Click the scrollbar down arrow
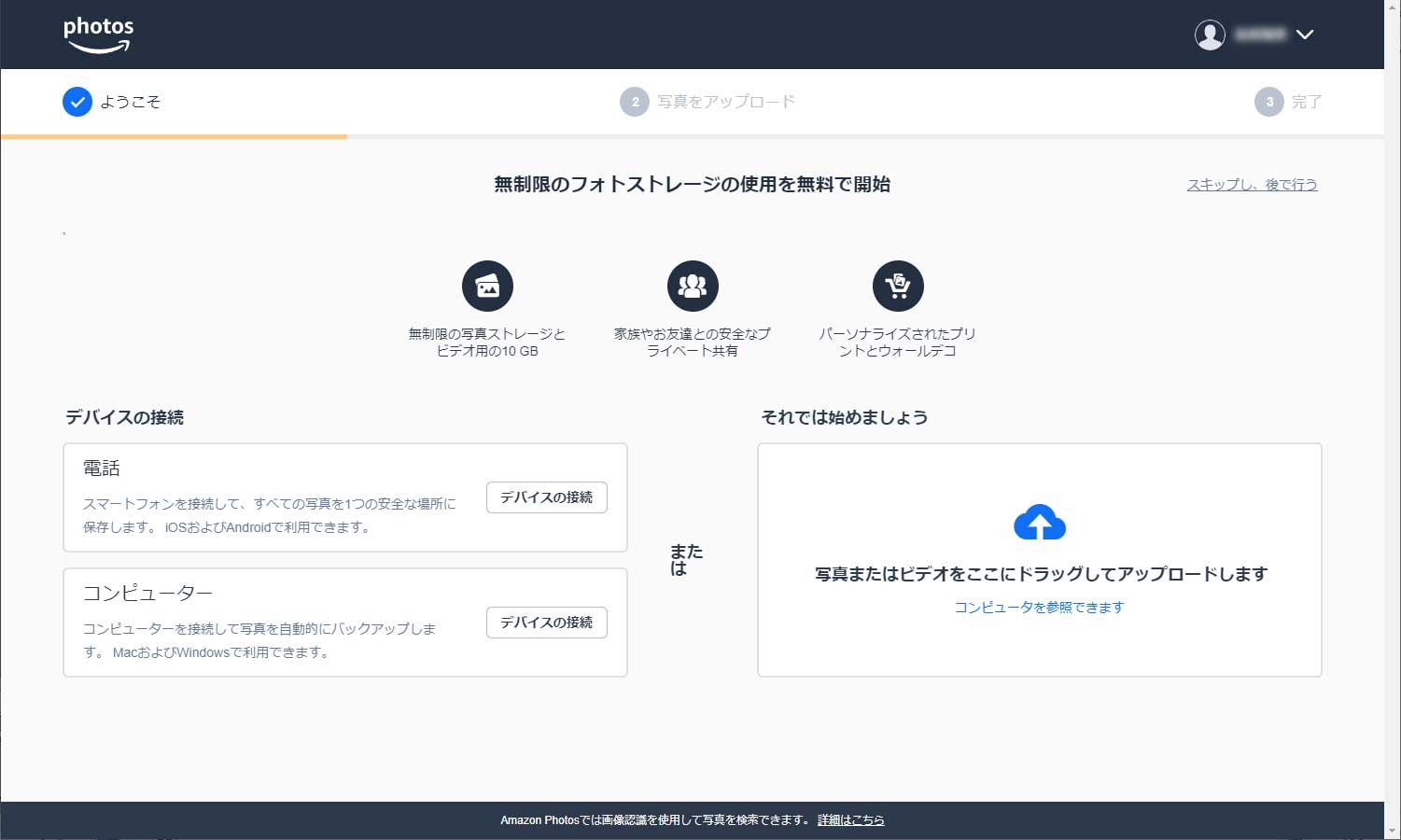Viewport: 1401px width, 840px height. coord(1392,830)
